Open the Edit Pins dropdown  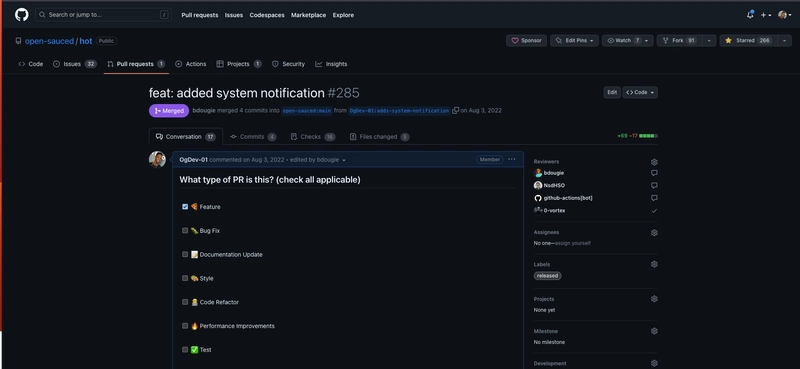coord(574,40)
